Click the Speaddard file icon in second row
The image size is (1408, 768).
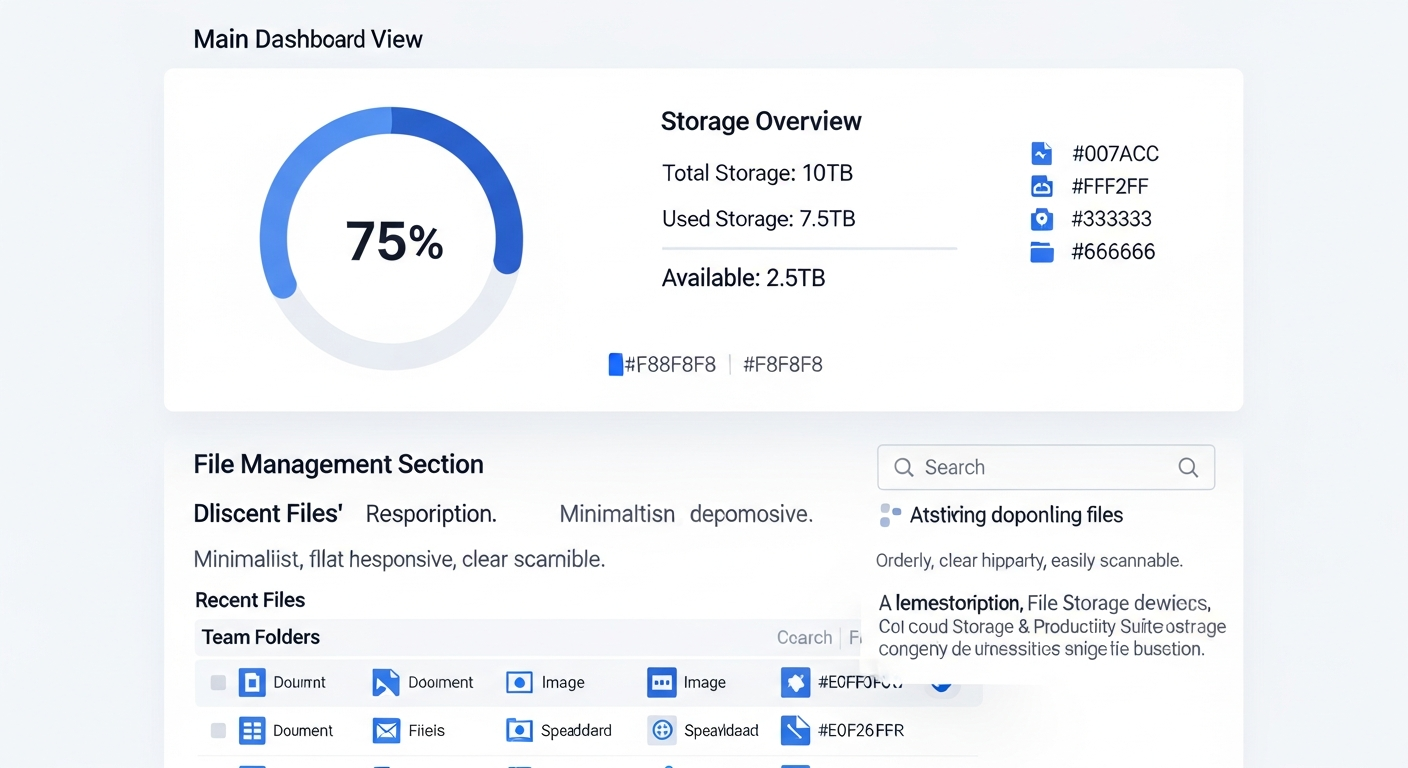pos(519,731)
